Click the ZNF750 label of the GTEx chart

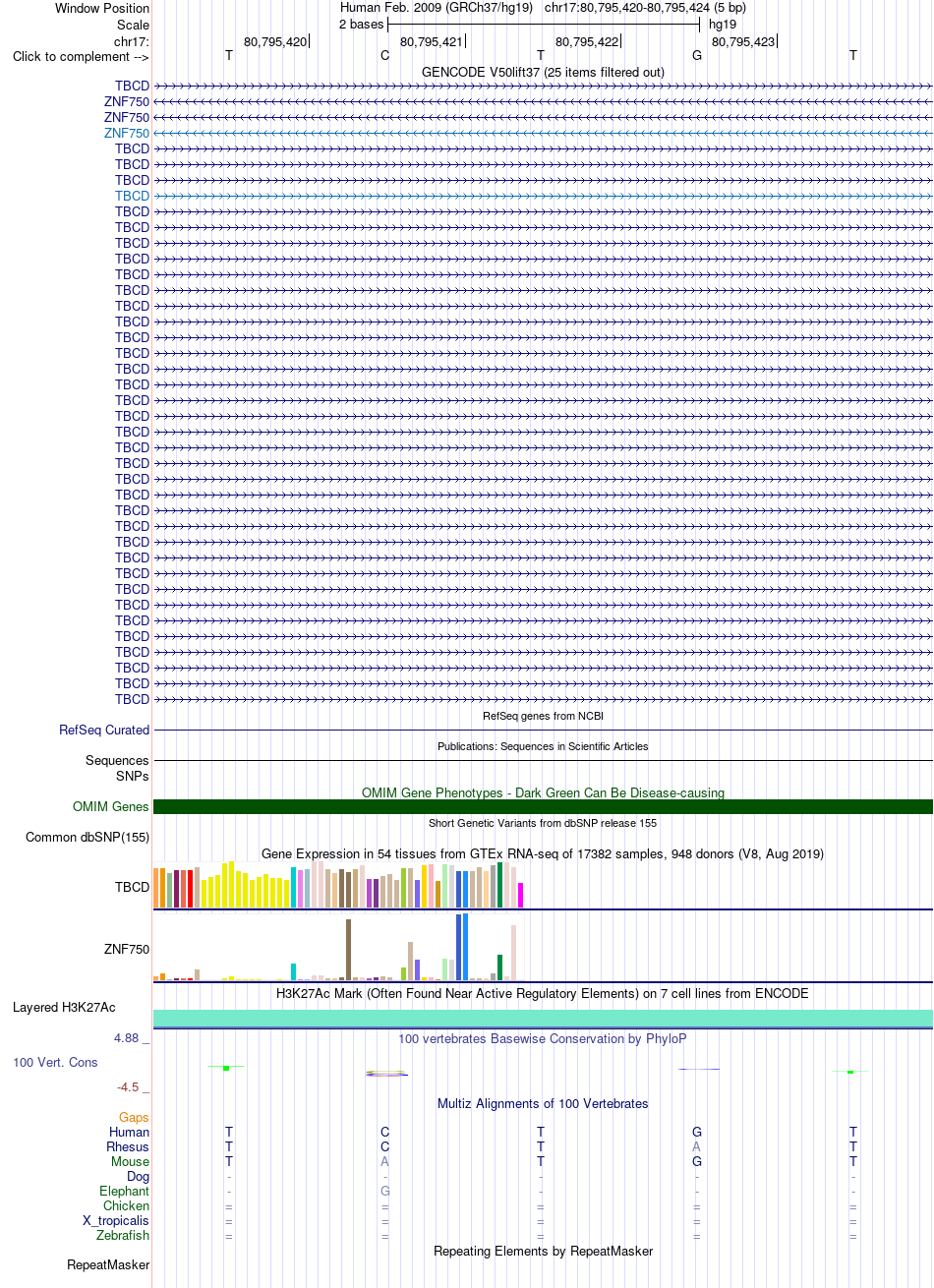127,950
